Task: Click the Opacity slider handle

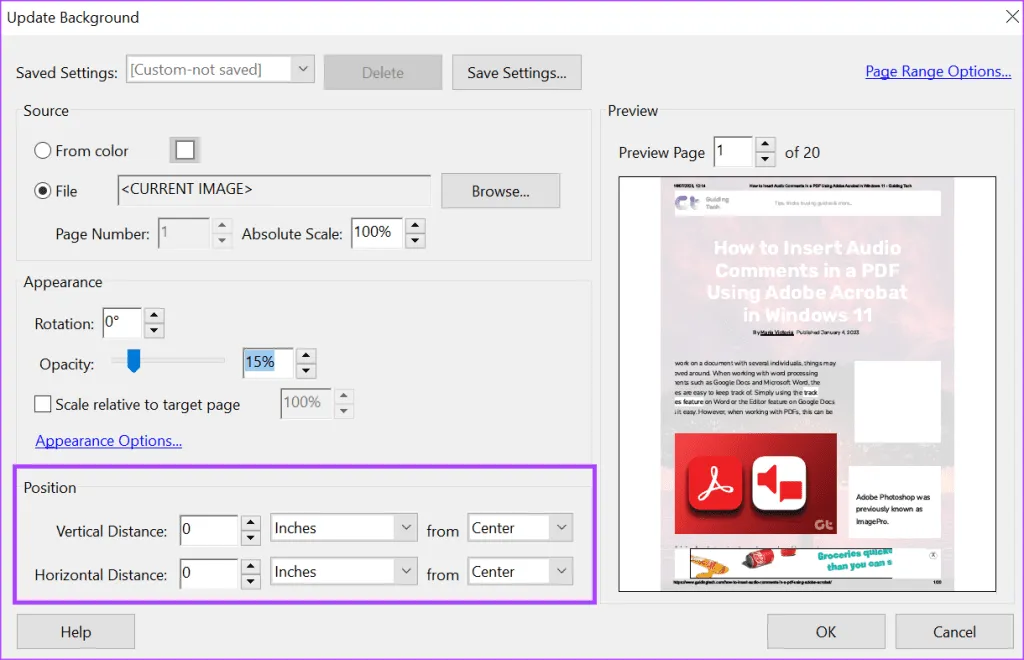Action: pos(133,361)
